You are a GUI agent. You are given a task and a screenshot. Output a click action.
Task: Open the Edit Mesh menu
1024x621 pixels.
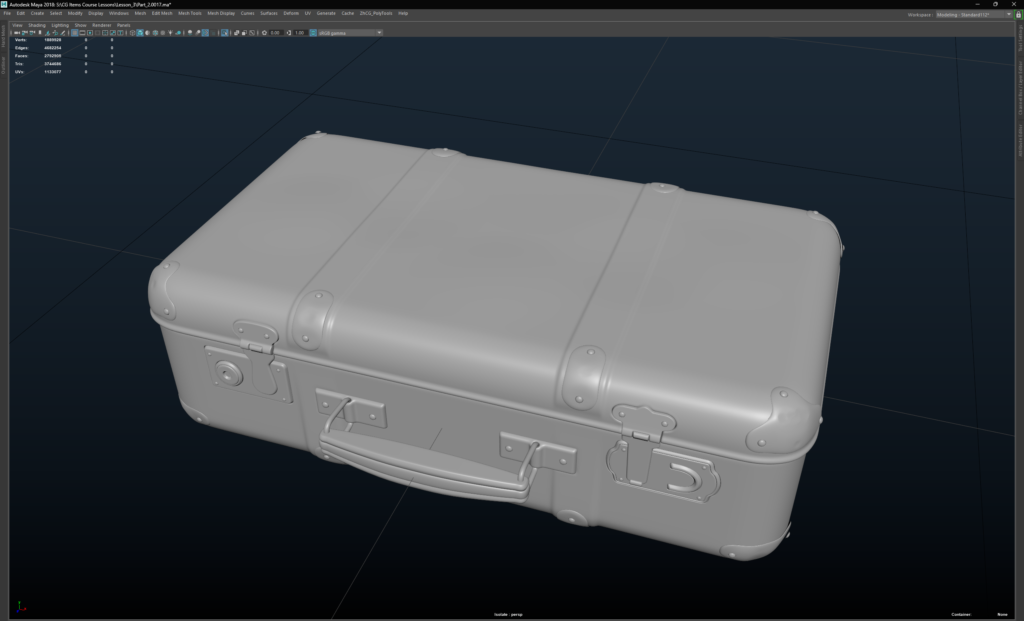(x=162, y=13)
